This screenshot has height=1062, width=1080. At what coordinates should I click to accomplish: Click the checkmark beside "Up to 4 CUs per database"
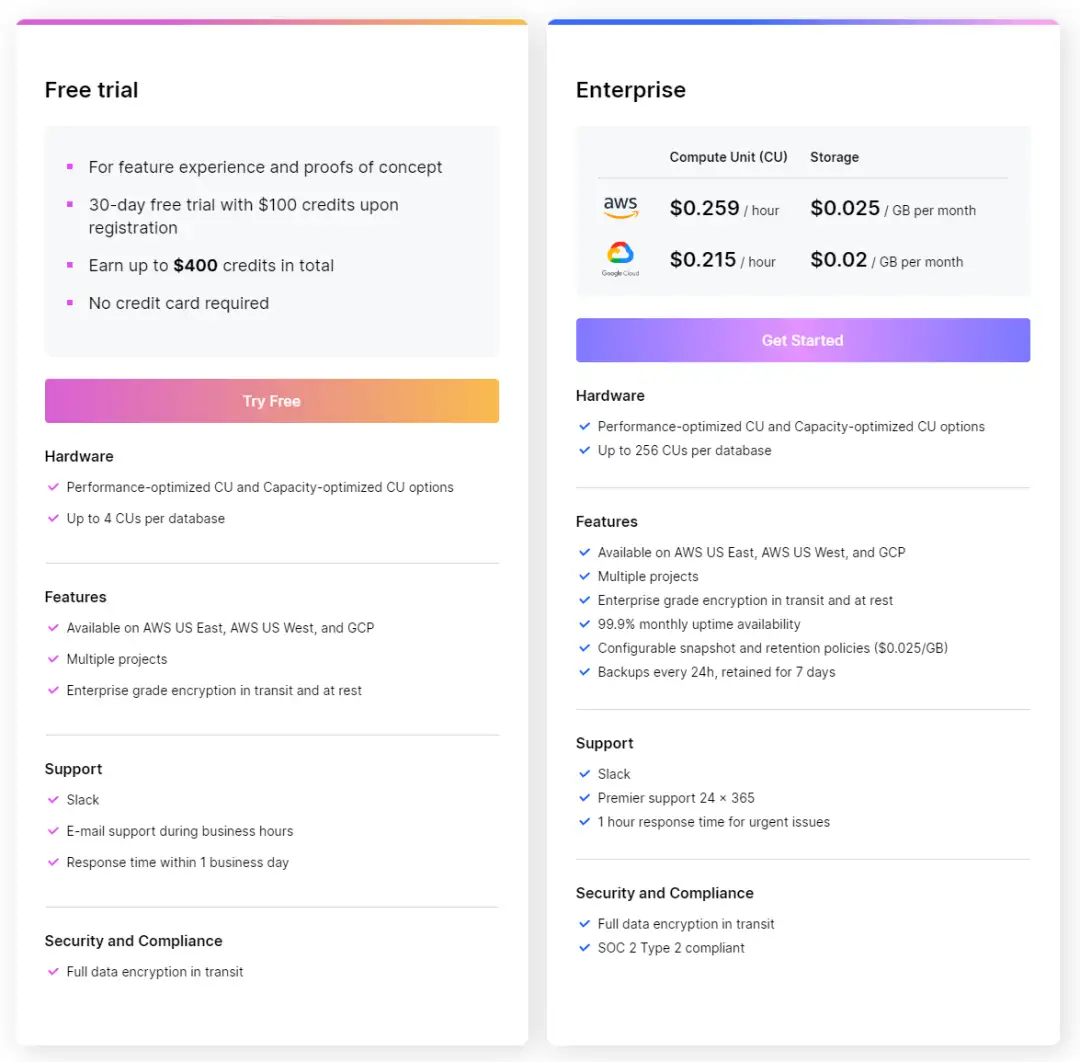pos(53,518)
